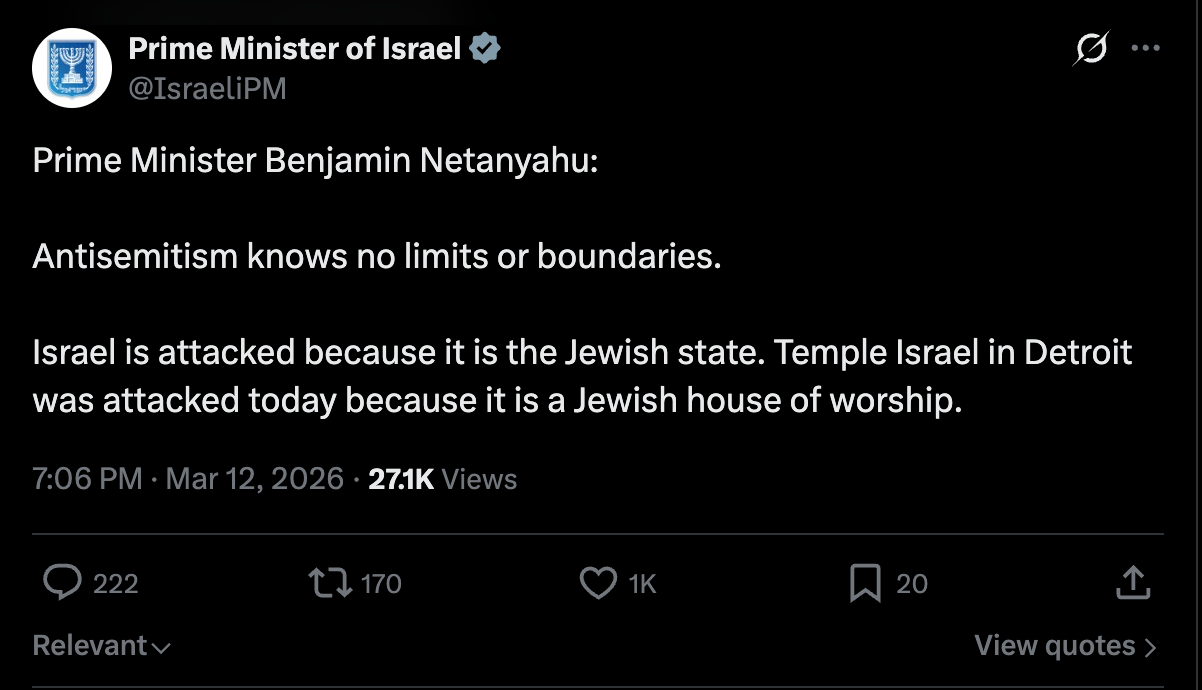The width and height of the screenshot is (1202, 690).
Task: Open the three-dot more options menu
Action: tap(1145, 48)
